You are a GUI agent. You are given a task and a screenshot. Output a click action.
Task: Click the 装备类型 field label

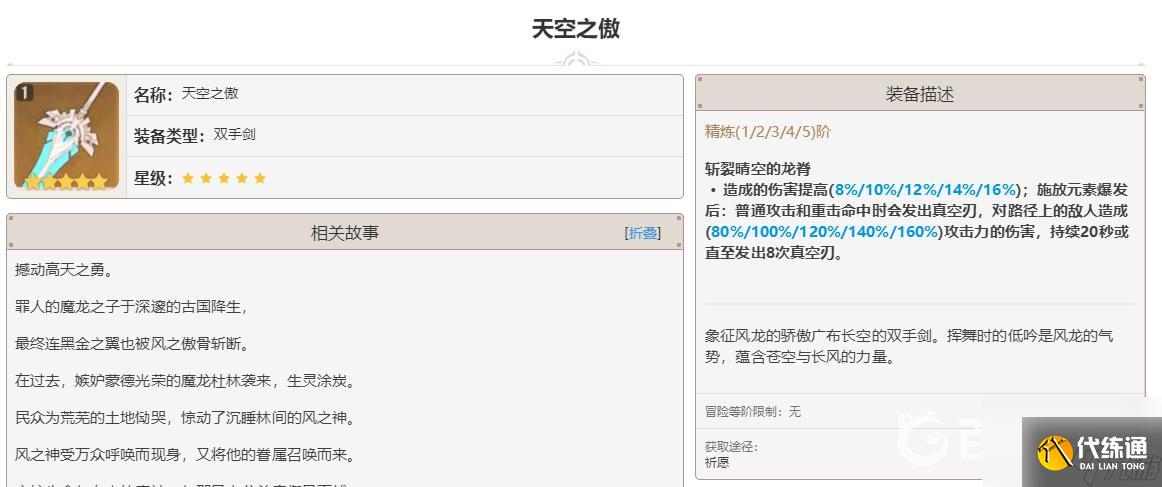coord(170,136)
